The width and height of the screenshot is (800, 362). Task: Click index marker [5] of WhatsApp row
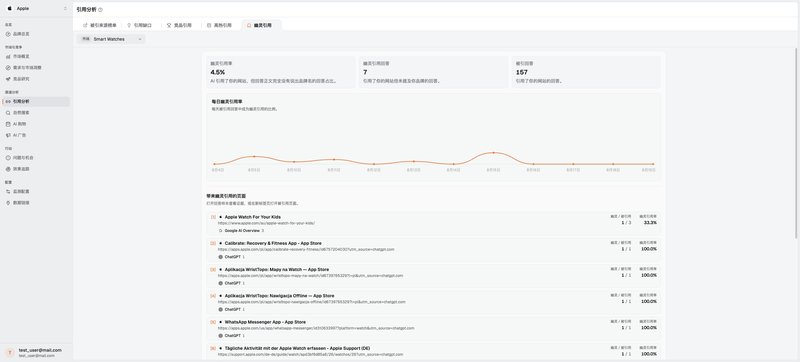point(213,322)
